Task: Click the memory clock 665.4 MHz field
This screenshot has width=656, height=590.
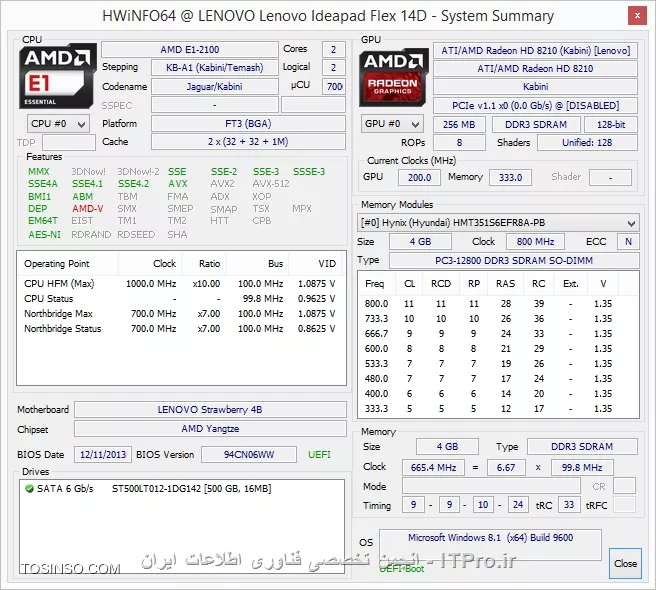Action: [433, 467]
